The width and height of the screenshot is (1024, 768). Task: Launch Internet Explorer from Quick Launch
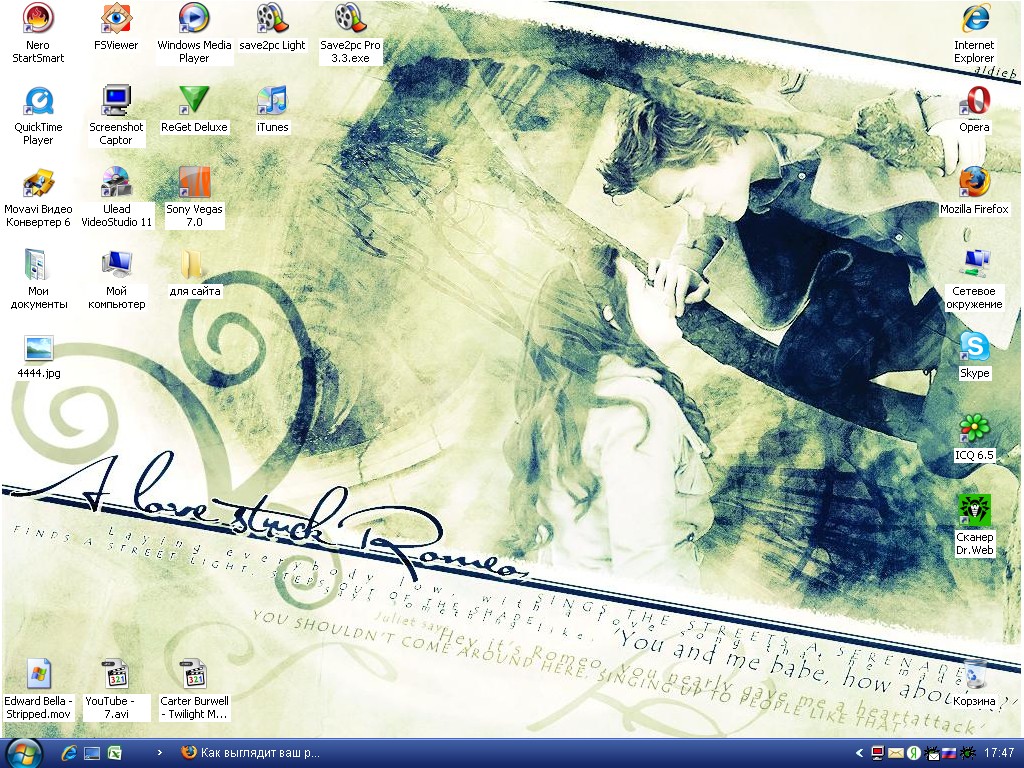69,753
